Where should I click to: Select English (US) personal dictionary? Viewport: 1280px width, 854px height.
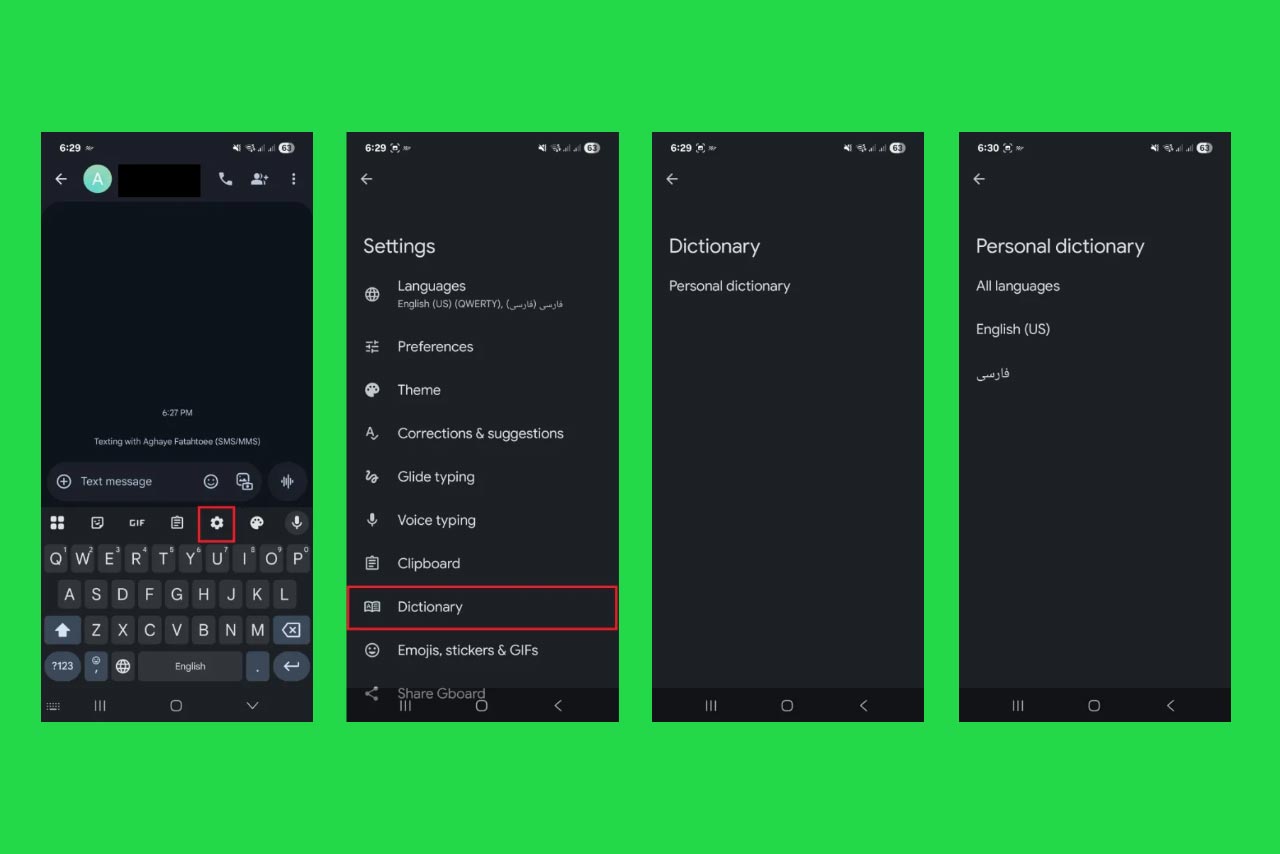(1012, 329)
